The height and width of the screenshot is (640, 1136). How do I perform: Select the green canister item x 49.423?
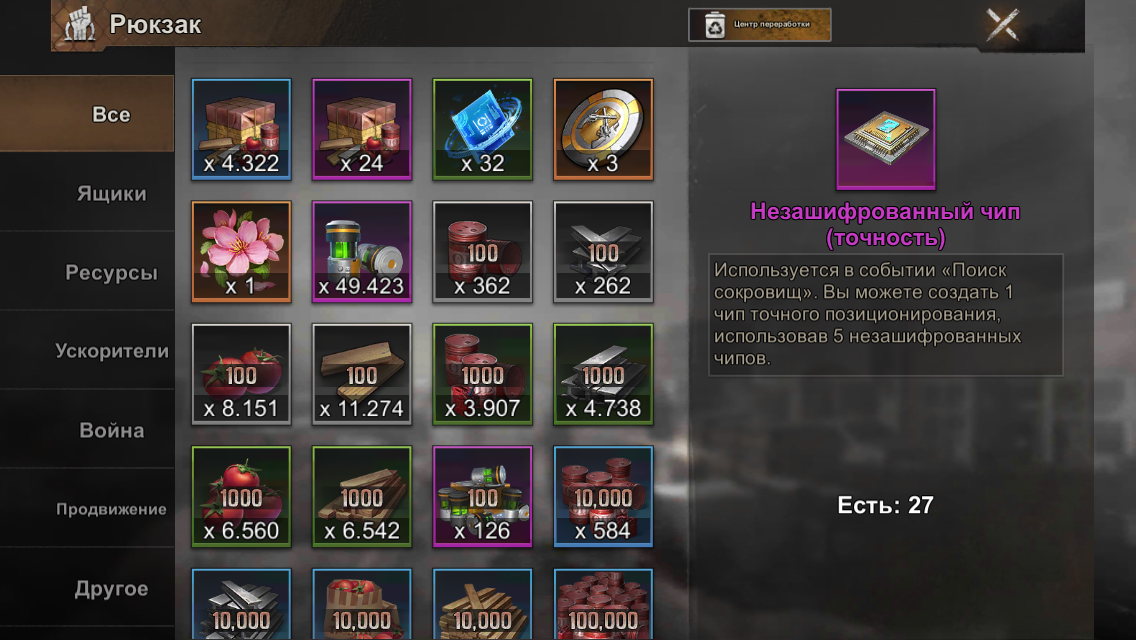coord(362,252)
